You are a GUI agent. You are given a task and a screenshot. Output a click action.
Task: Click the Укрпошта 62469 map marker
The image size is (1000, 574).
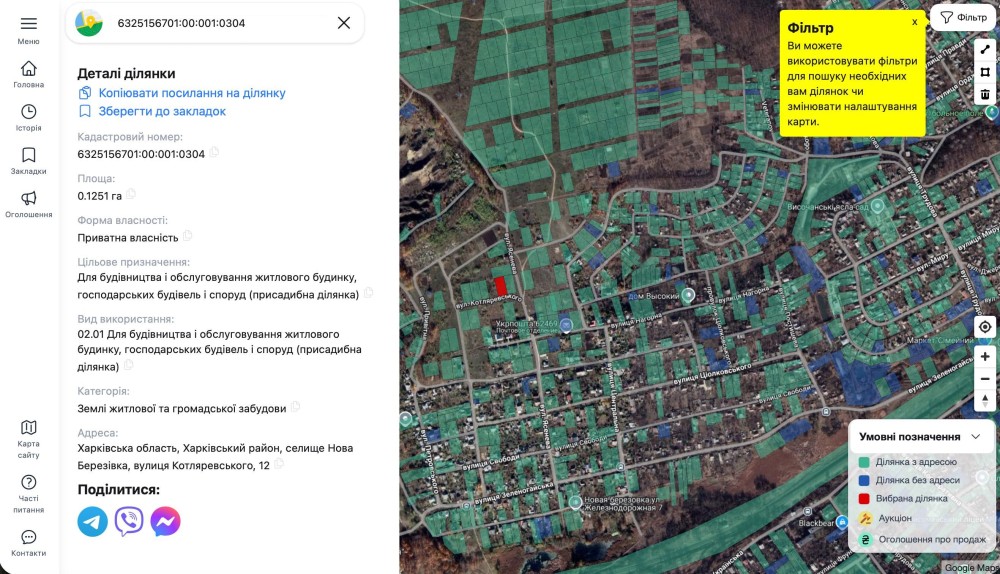click(566, 325)
